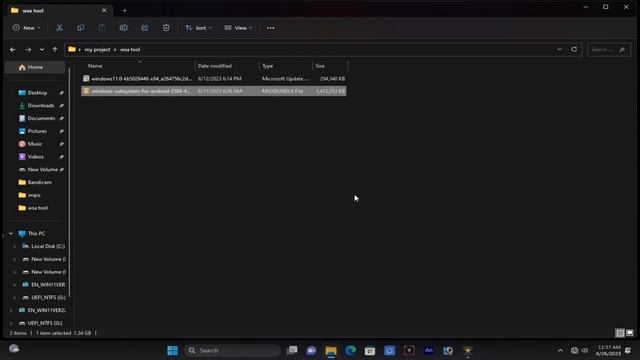Open the New item dropdown

pyautogui.click(x=27, y=28)
